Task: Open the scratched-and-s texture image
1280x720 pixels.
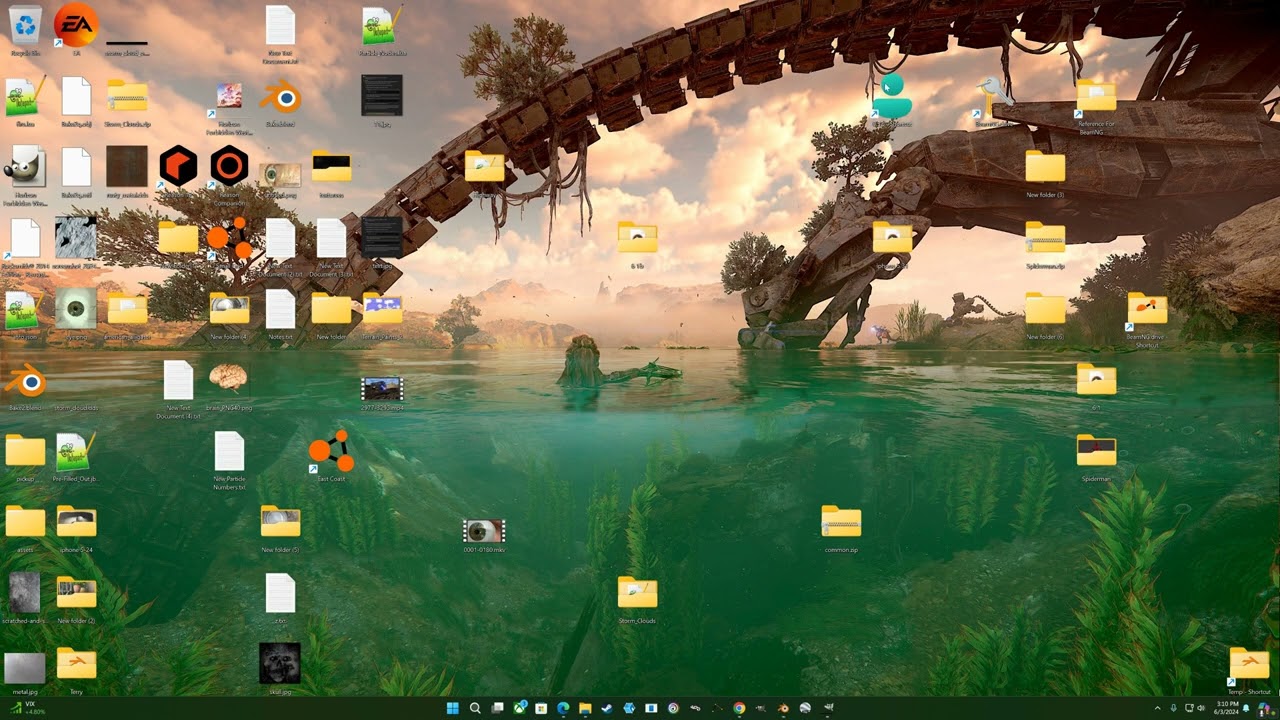Action: pos(25,594)
